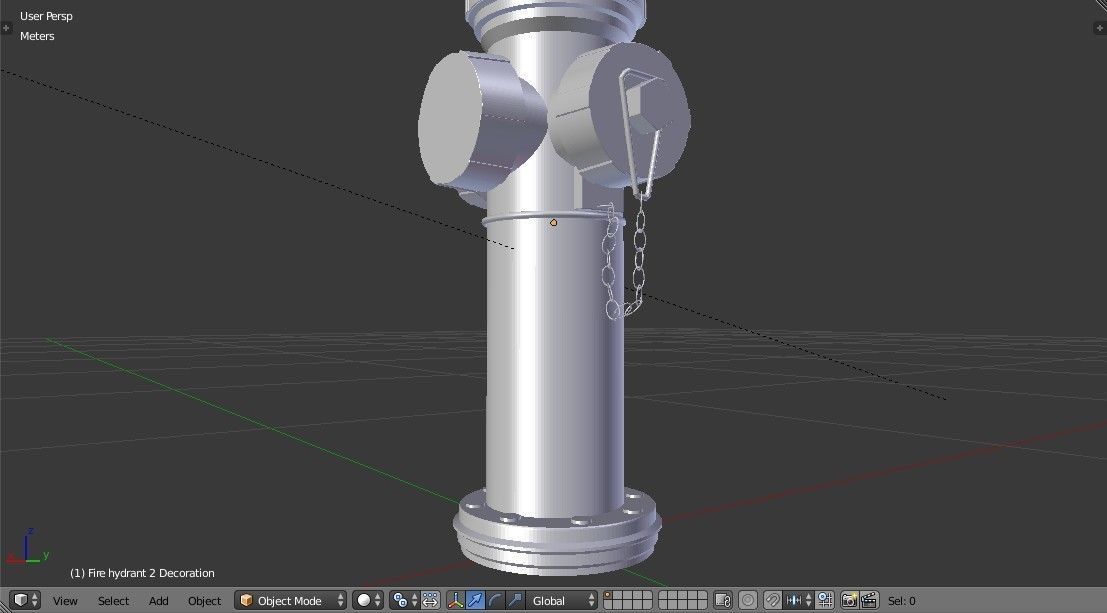Toggle the snap magnet icon
The image size is (1107, 613).
[773, 600]
